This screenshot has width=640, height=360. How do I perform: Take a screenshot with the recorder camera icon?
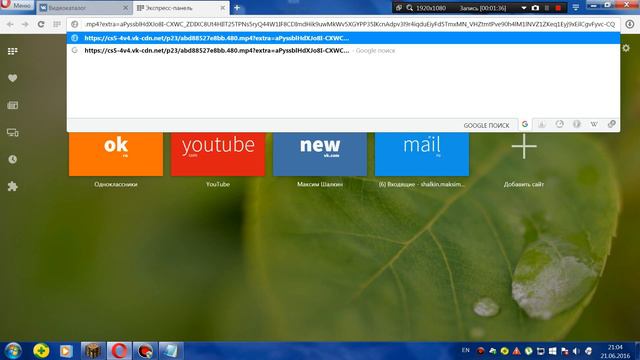[x=535, y=8]
